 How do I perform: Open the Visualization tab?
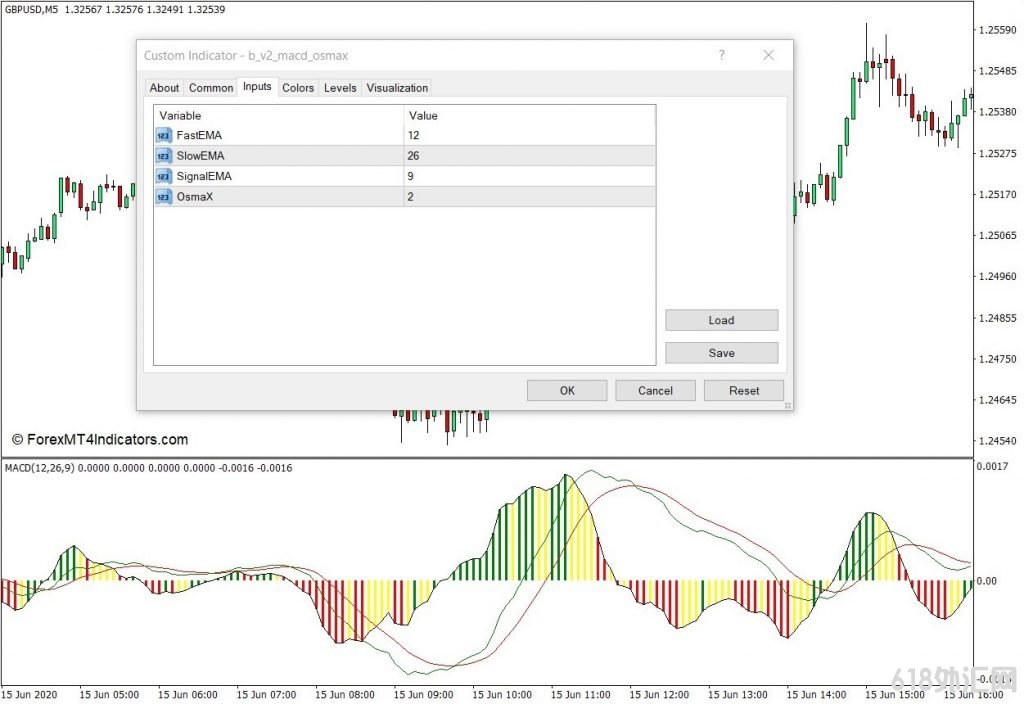(x=397, y=88)
